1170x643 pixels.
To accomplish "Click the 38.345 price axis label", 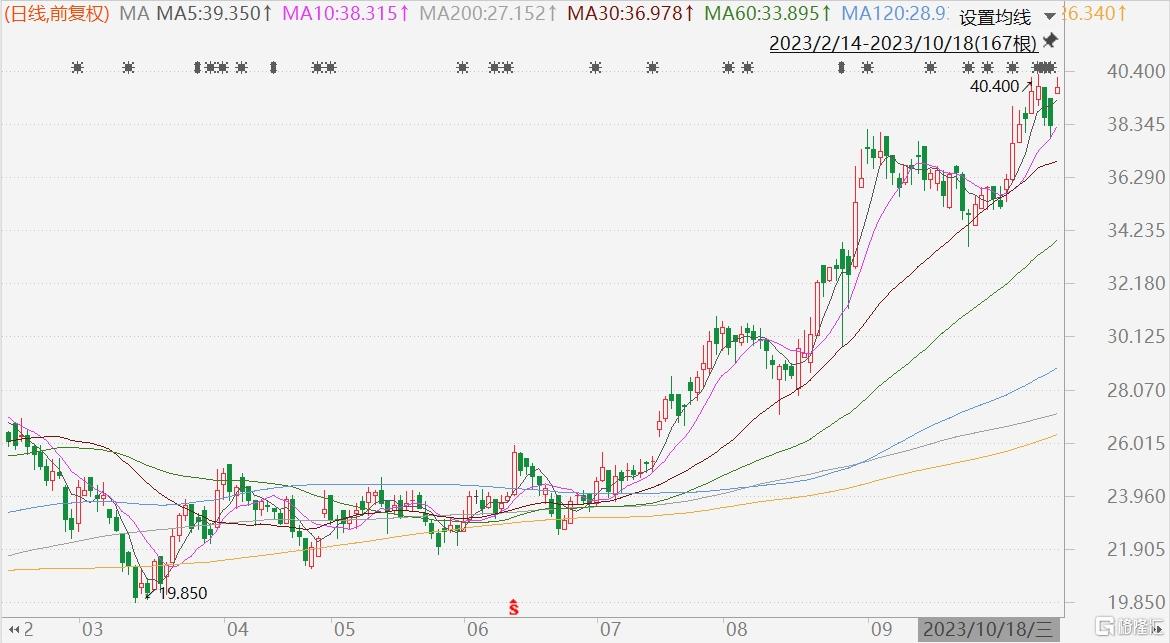I will click(1136, 125).
